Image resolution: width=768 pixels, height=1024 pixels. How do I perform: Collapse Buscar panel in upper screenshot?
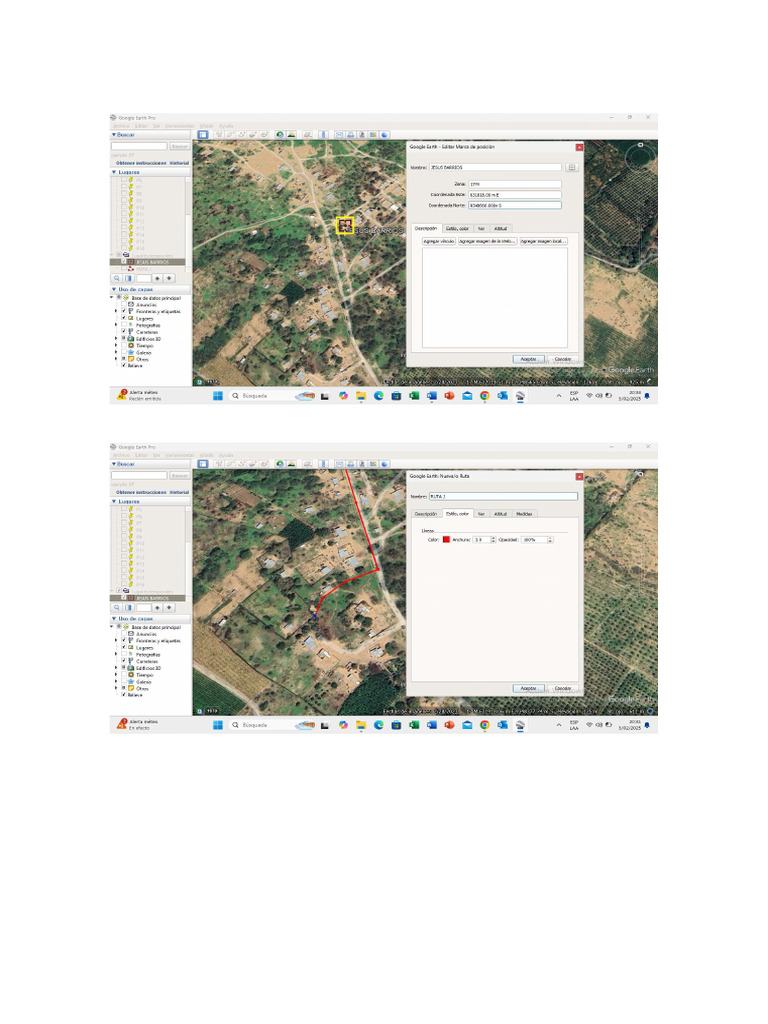tap(114, 135)
